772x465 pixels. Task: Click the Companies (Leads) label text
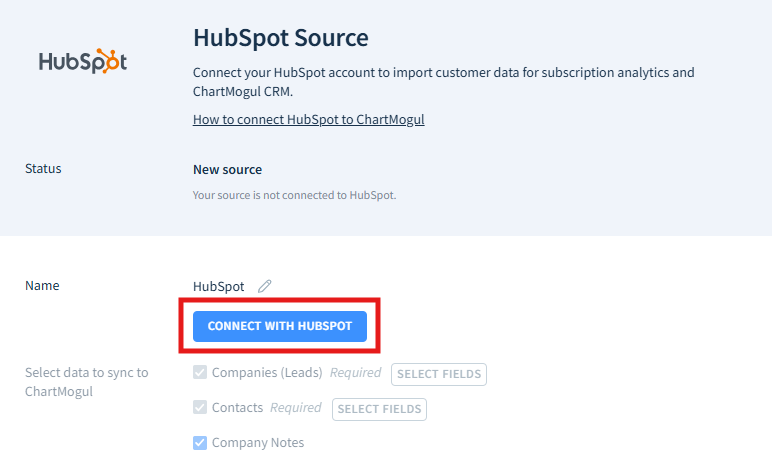click(x=267, y=373)
